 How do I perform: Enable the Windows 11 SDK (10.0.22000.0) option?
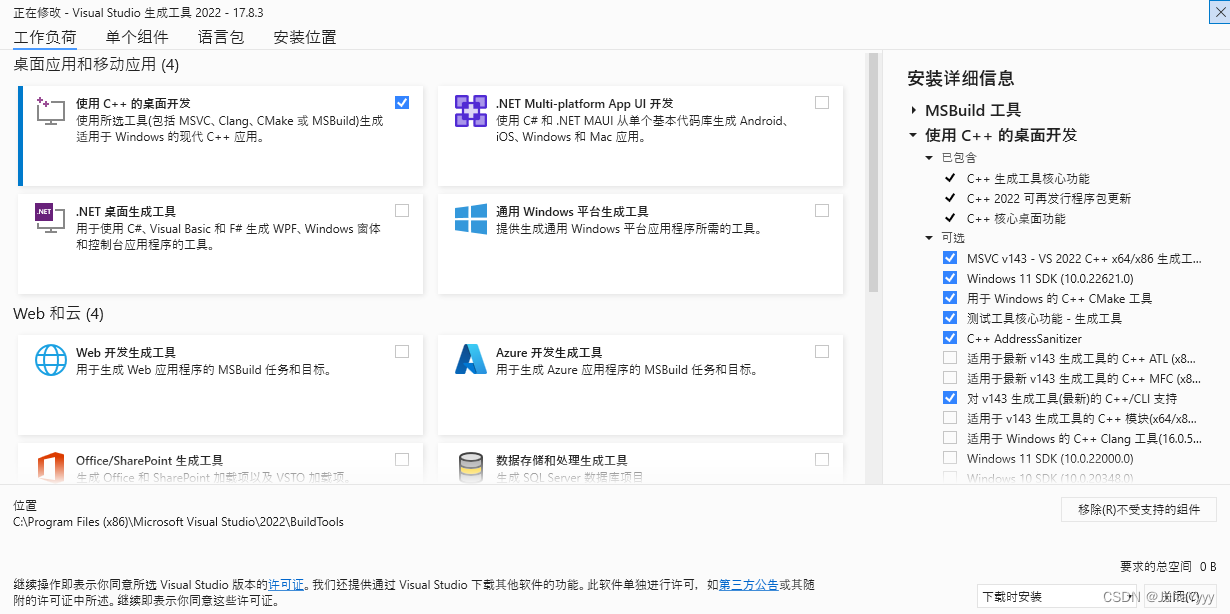tap(949, 457)
